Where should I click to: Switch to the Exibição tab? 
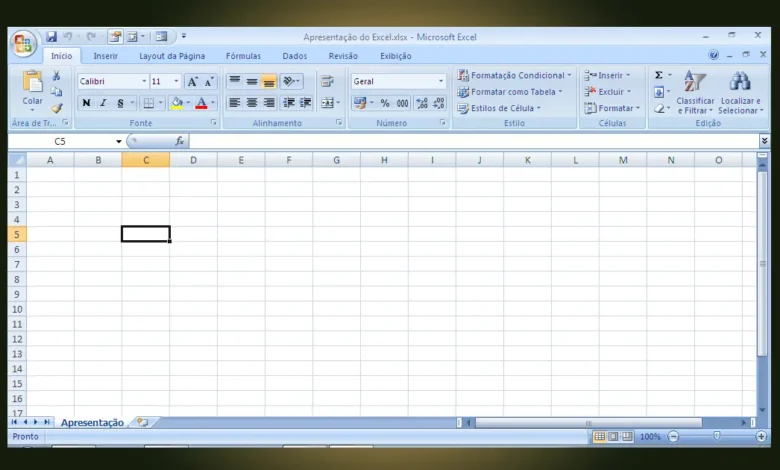point(395,56)
